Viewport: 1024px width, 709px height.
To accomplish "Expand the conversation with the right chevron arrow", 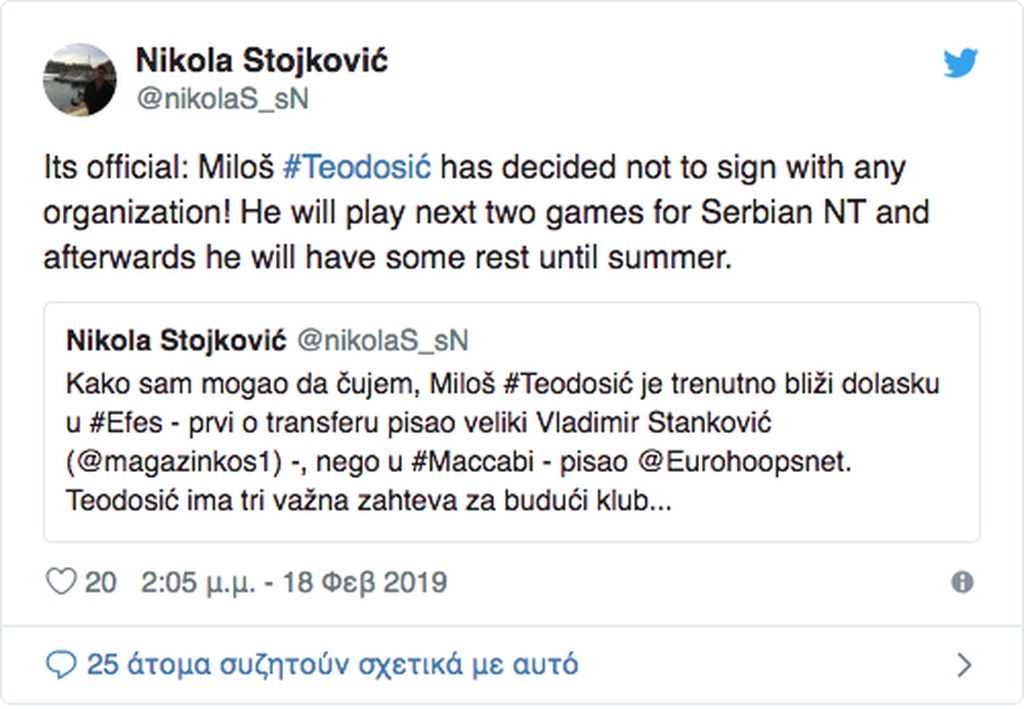I will point(963,663).
